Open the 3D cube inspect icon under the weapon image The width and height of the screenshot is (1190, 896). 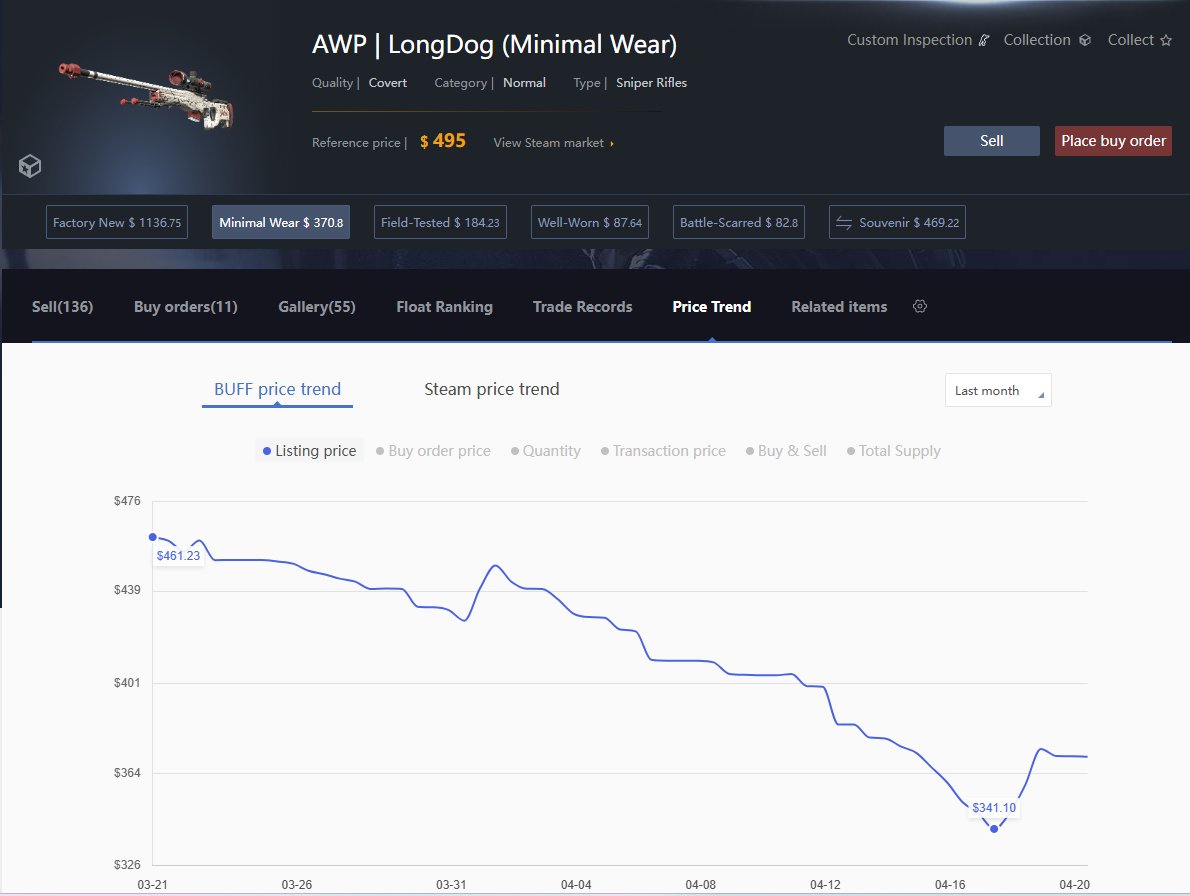coord(30,165)
